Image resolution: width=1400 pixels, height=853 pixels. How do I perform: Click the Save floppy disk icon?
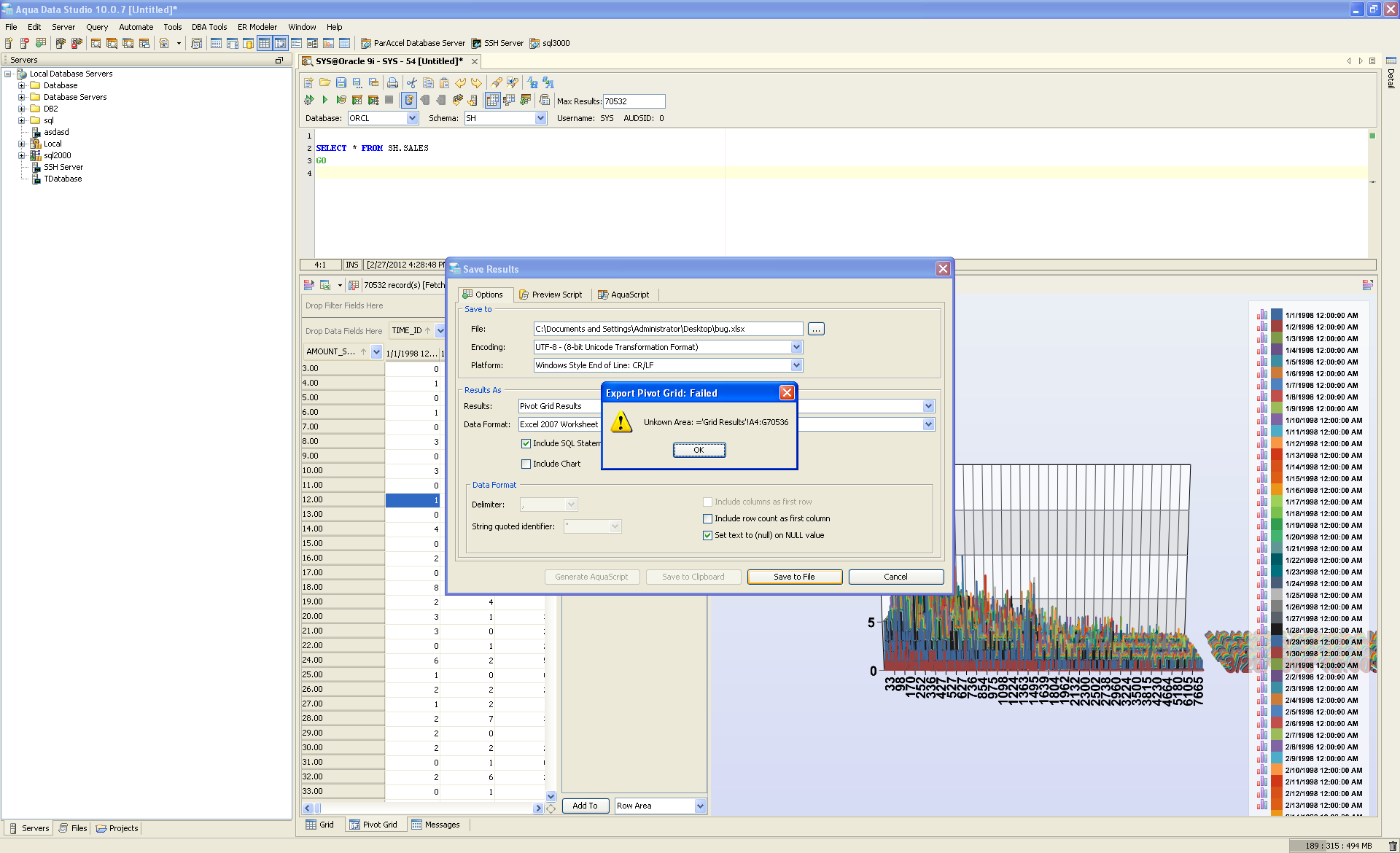coord(341,83)
